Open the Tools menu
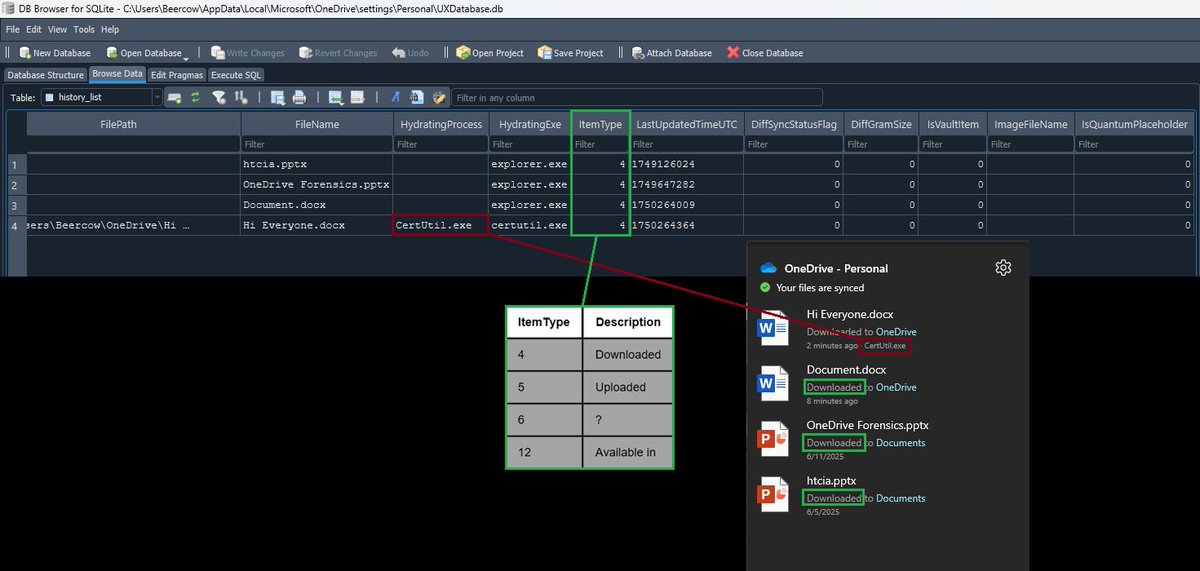Image resolution: width=1200 pixels, height=571 pixels. 85,30
